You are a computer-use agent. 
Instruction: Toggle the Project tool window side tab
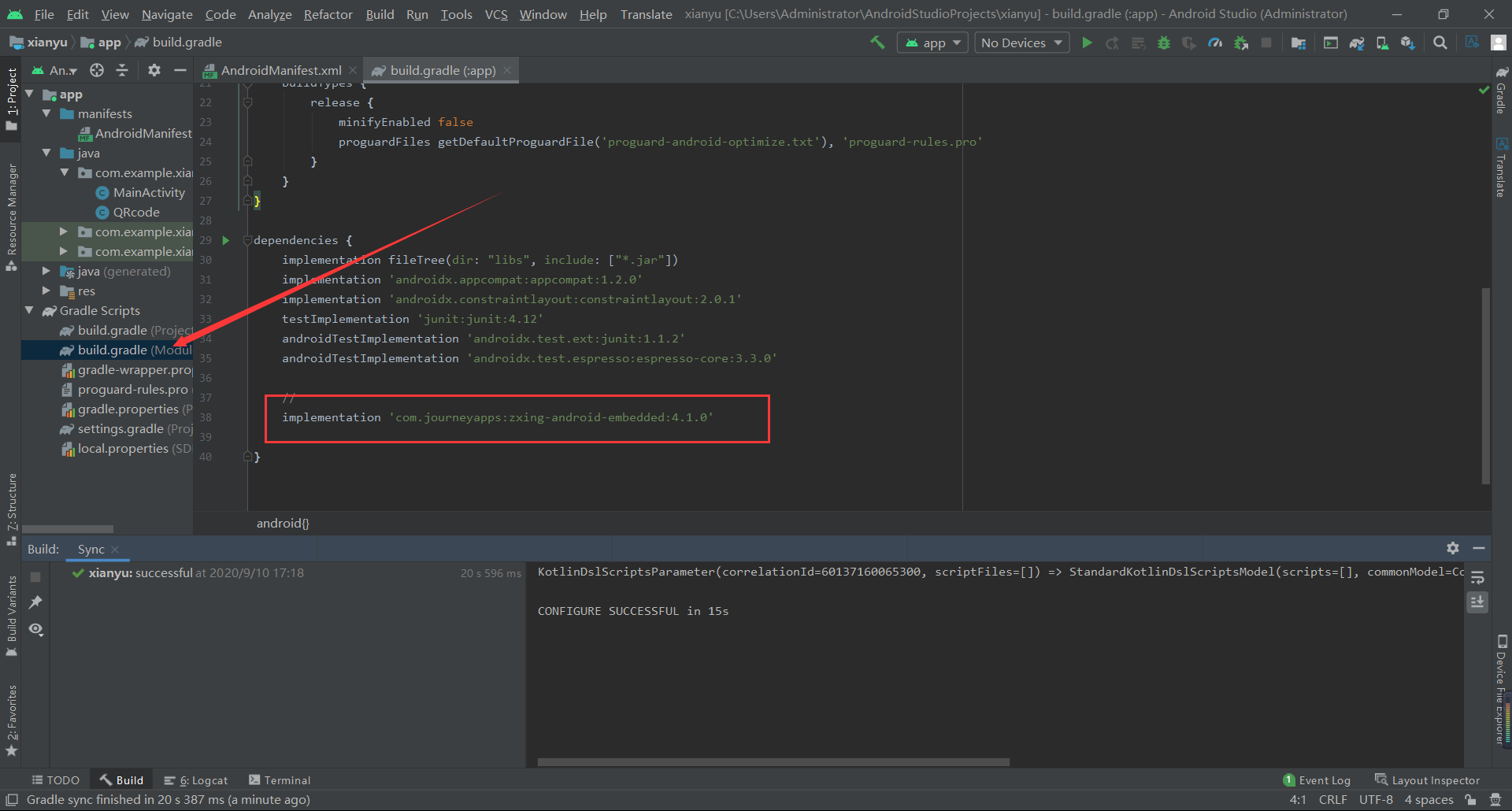(11, 99)
